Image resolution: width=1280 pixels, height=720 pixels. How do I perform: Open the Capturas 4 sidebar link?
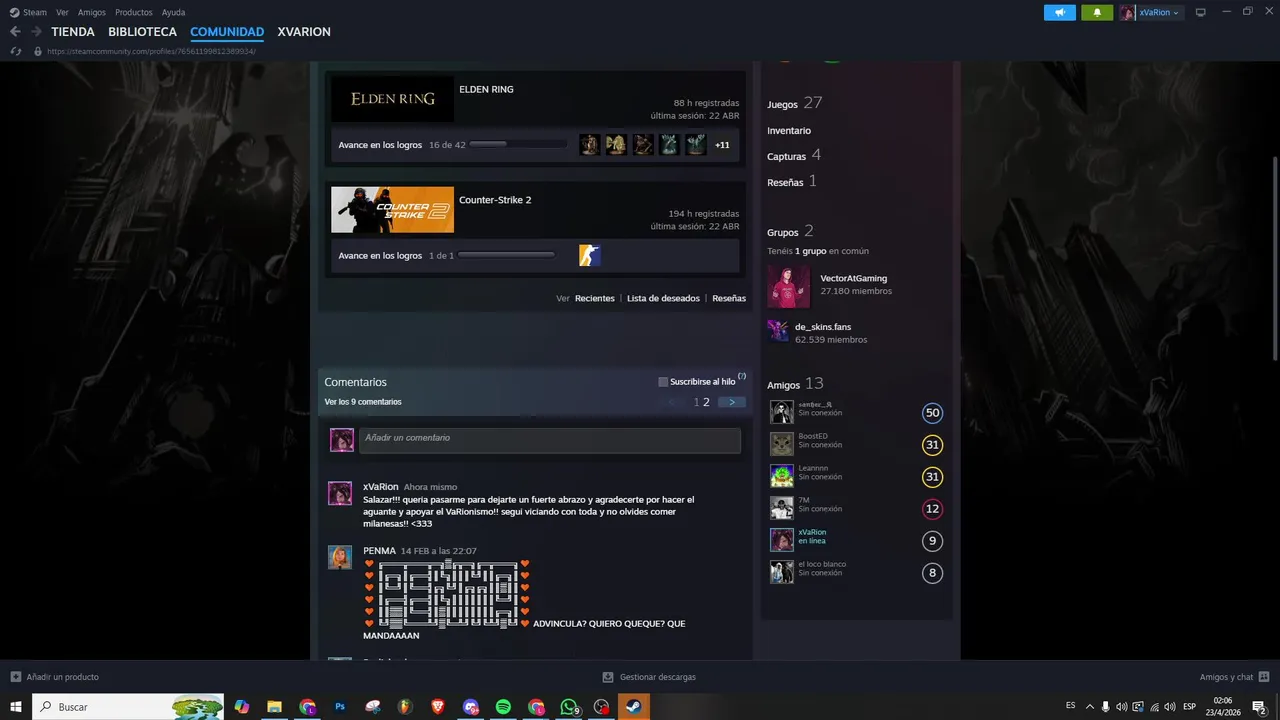pyautogui.click(x=794, y=155)
